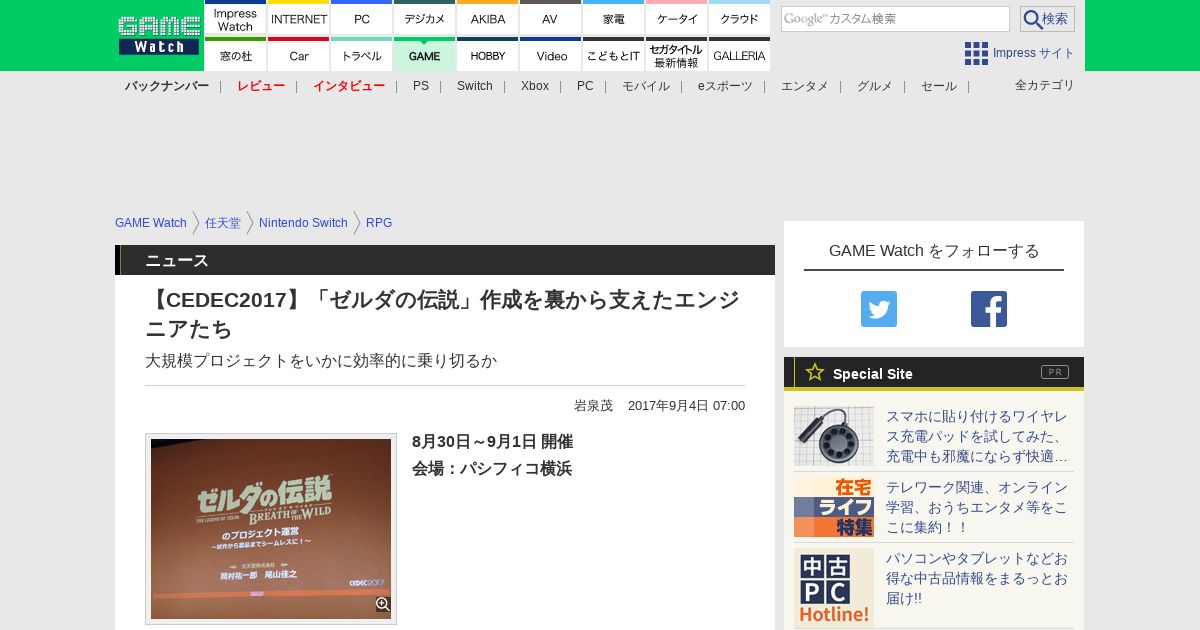Open the Impress Watch site tab
The image size is (1200, 630).
click(x=235, y=18)
